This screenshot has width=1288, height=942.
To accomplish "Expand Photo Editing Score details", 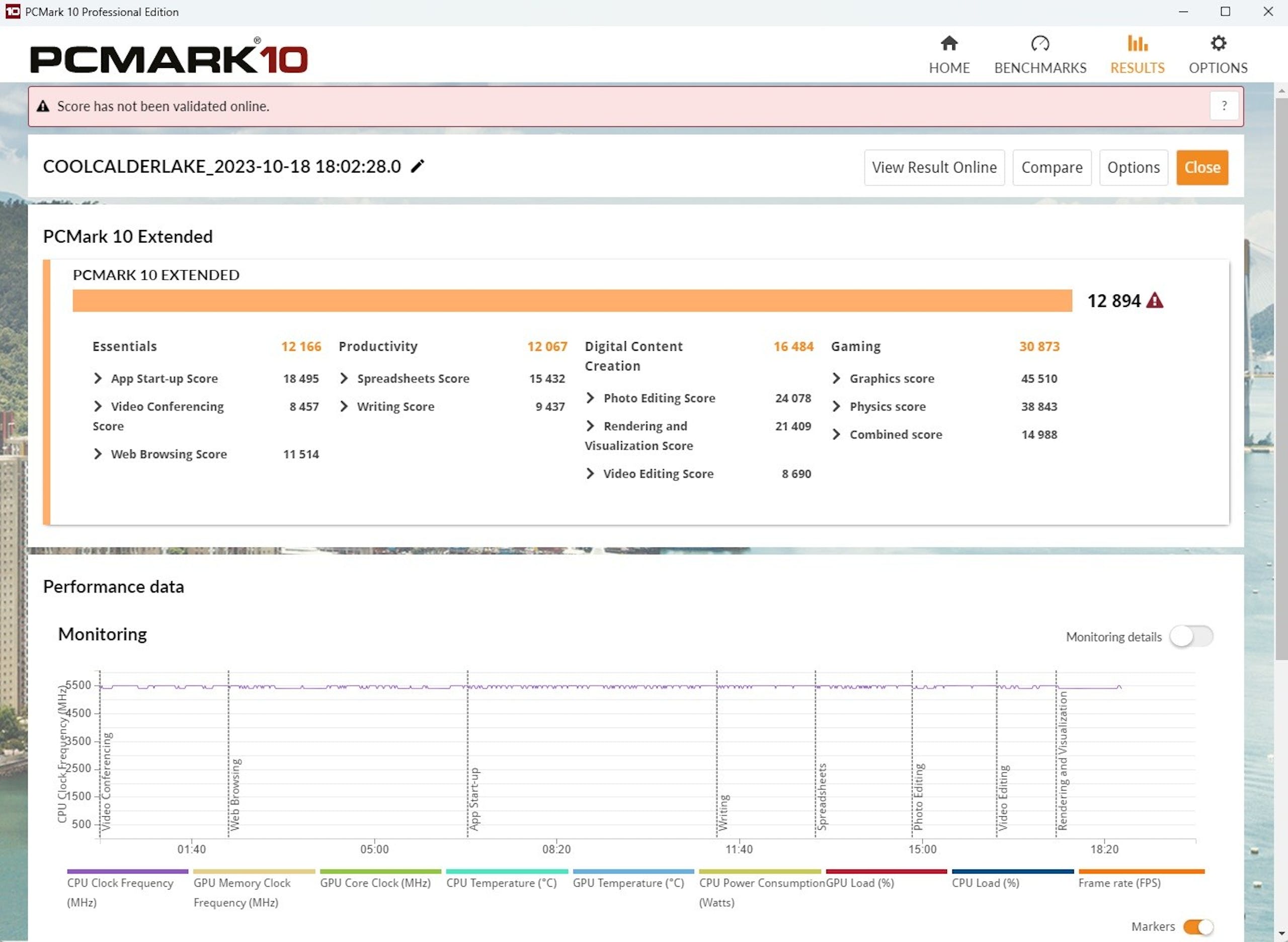I will 590,398.
